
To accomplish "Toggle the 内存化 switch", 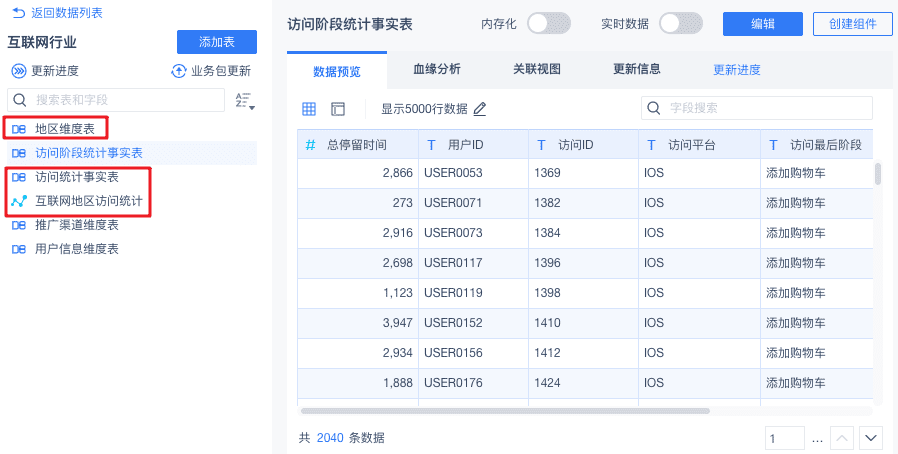I will [x=548, y=23].
